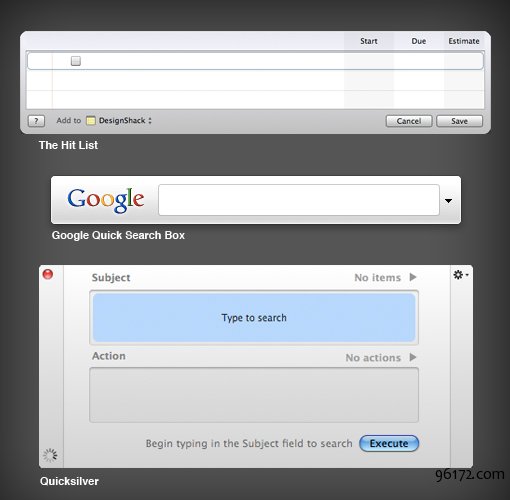This screenshot has width=510, height=500.
Task: Click the help question mark button
Action: point(36,121)
